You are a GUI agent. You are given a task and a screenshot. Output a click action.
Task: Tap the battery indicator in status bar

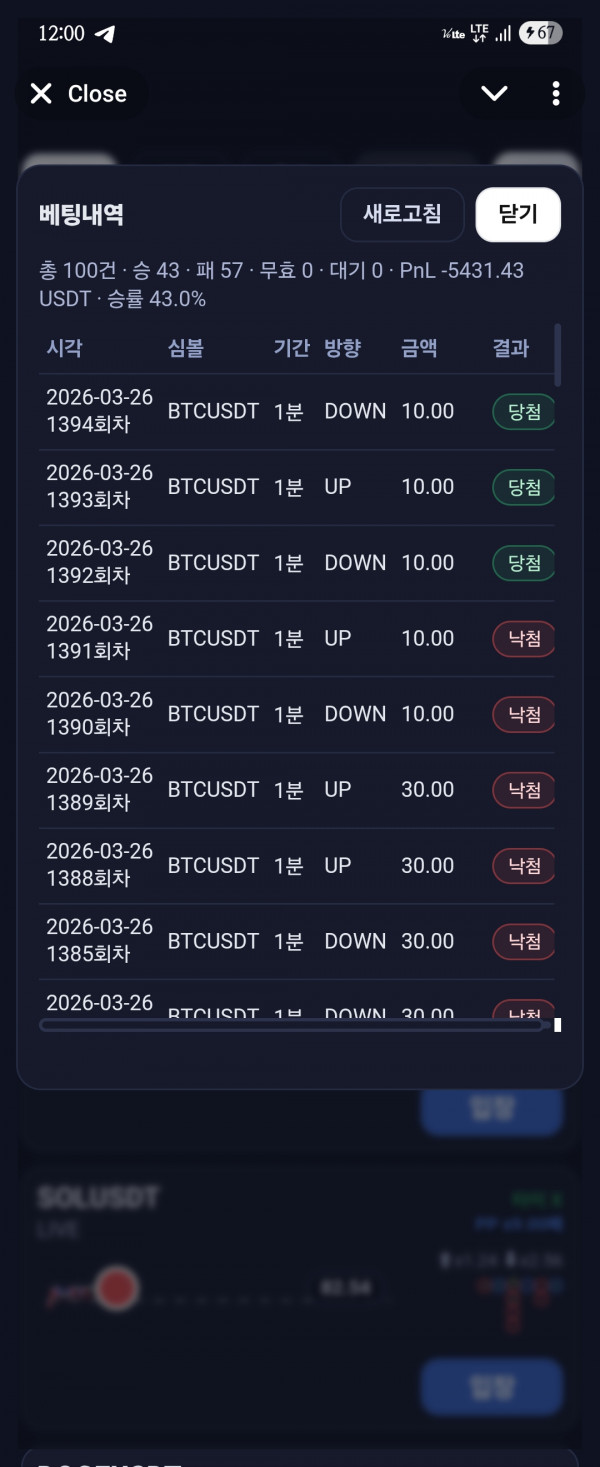point(542,34)
